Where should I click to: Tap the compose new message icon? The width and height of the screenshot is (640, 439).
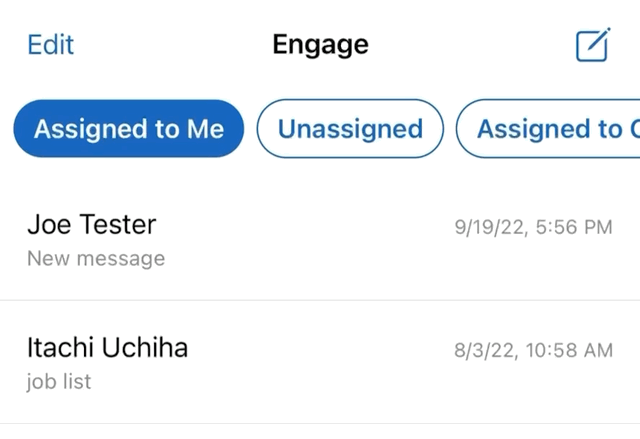click(x=593, y=44)
